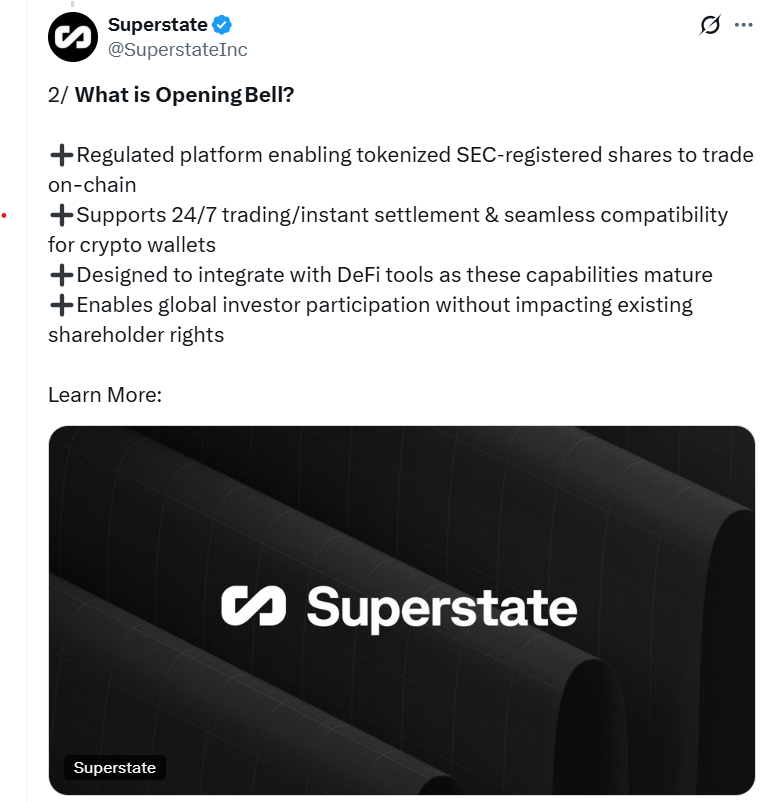
Task: Click the plus icon before Regulated platform line
Action: 61,156
